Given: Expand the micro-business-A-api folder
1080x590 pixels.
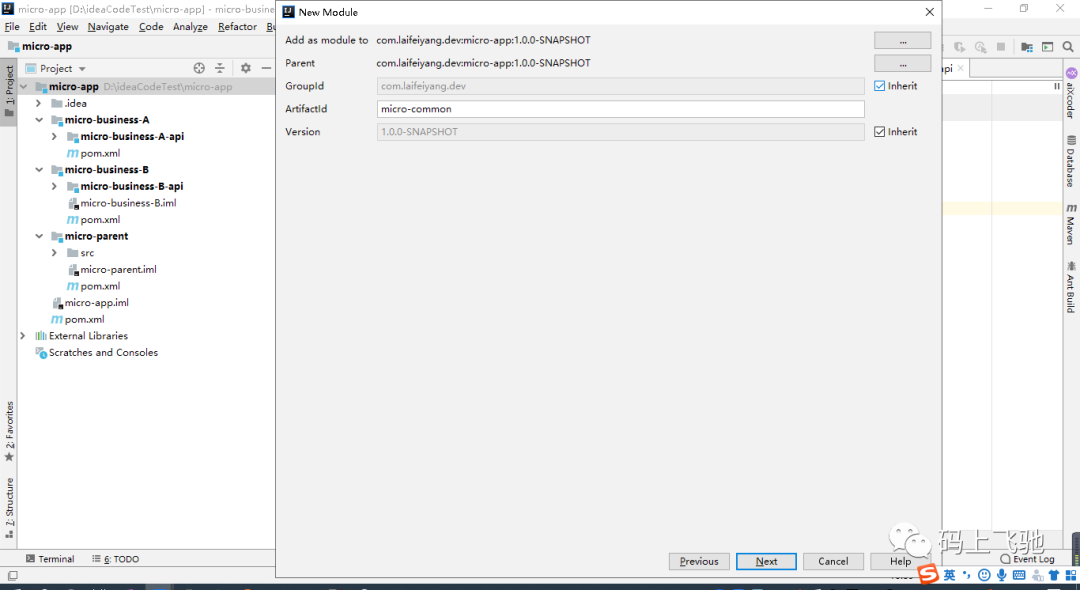Looking at the screenshot, I should [x=54, y=136].
